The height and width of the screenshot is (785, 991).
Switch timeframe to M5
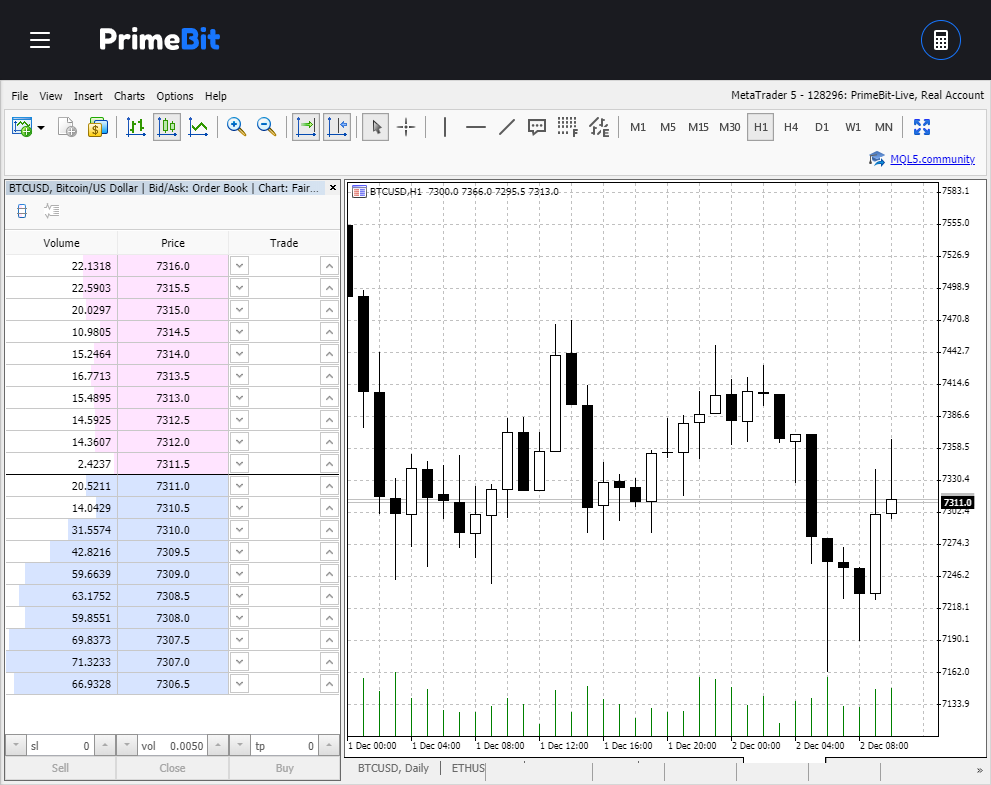tap(667, 127)
